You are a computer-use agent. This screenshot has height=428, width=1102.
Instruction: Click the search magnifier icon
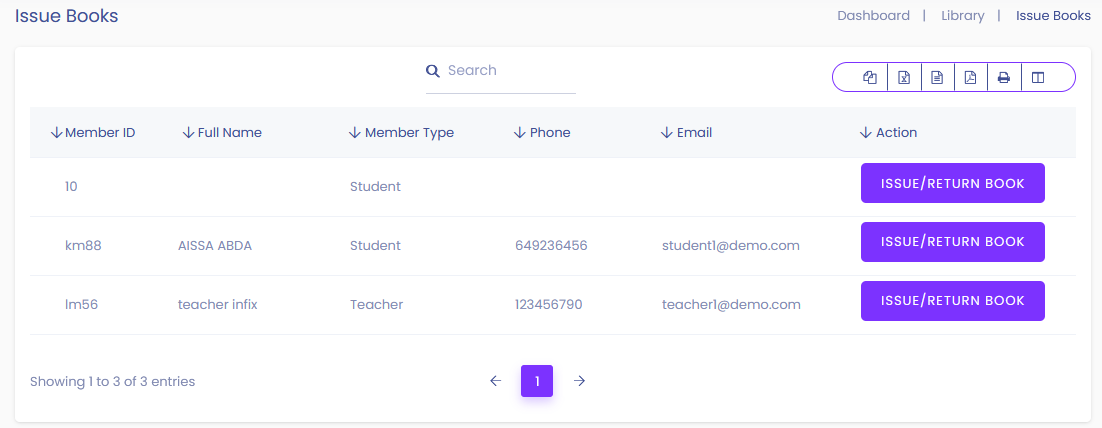[433, 70]
